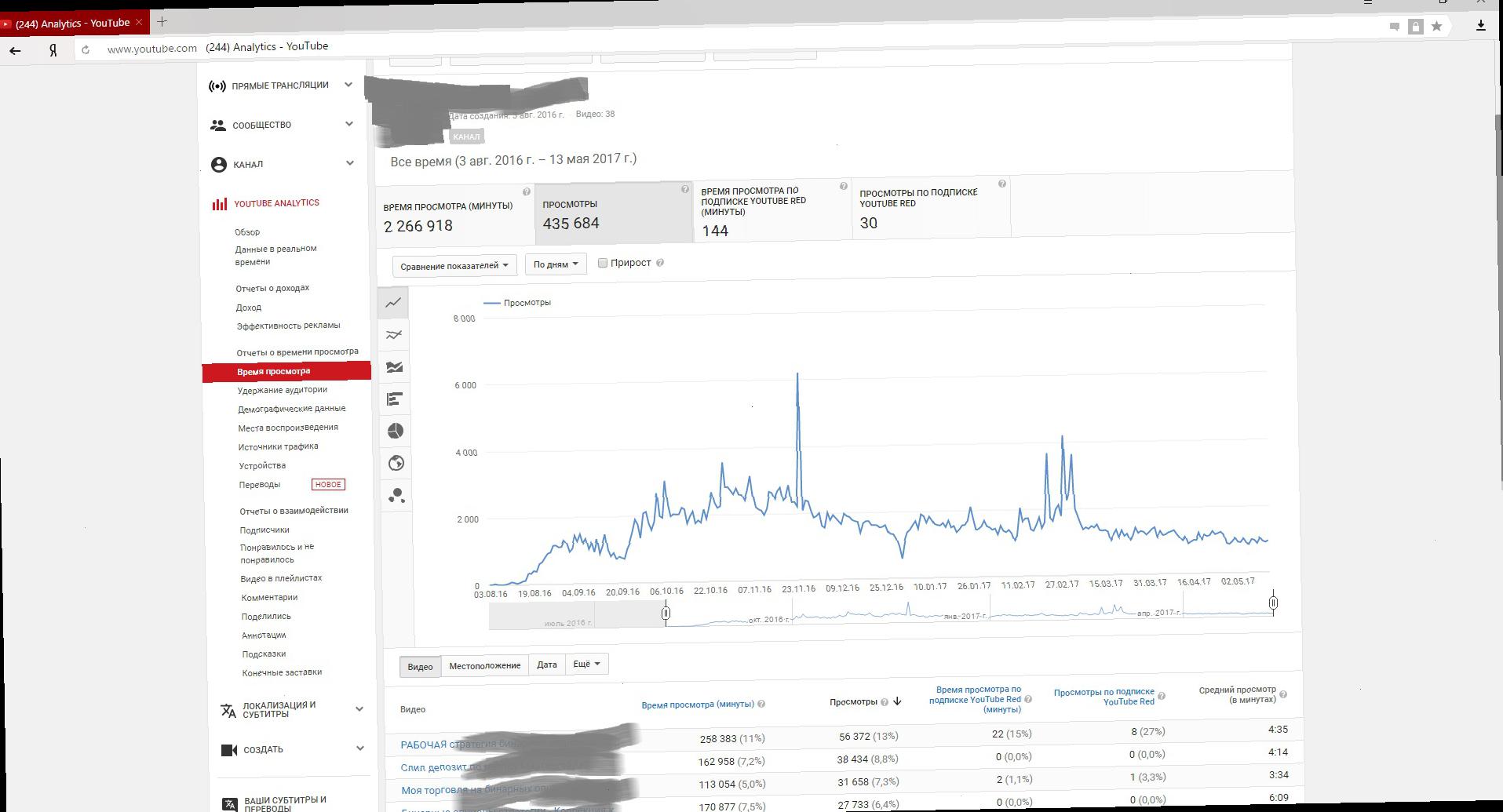The height and width of the screenshot is (812, 1503).
Task: Click help icon on Просмотры card
Action: pos(685,189)
